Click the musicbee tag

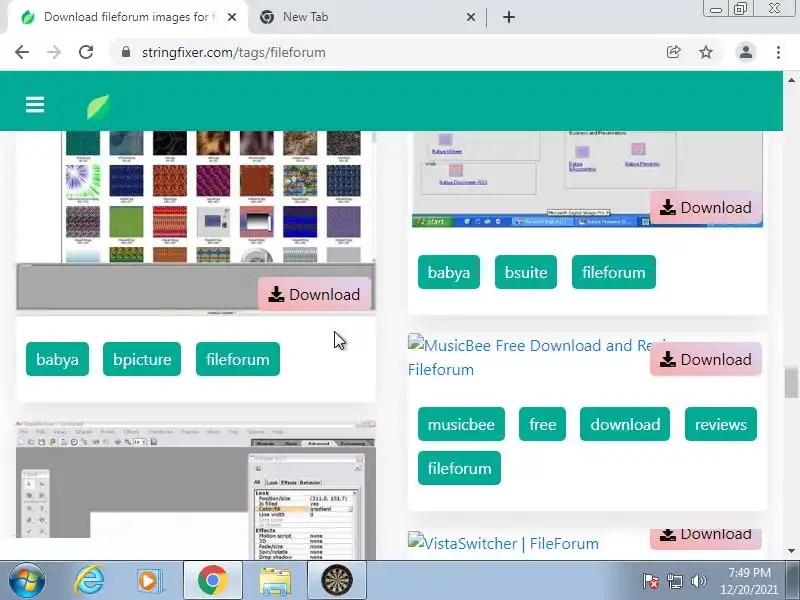[461, 424]
